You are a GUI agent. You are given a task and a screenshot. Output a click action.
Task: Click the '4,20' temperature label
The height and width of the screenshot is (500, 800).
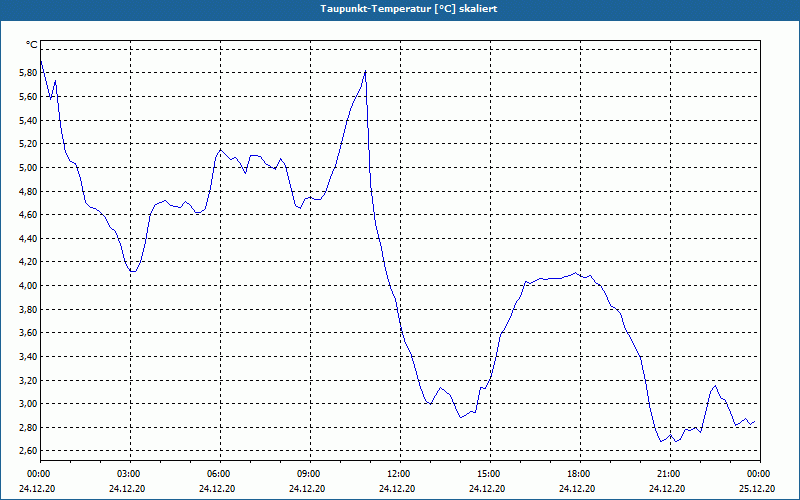(28, 262)
